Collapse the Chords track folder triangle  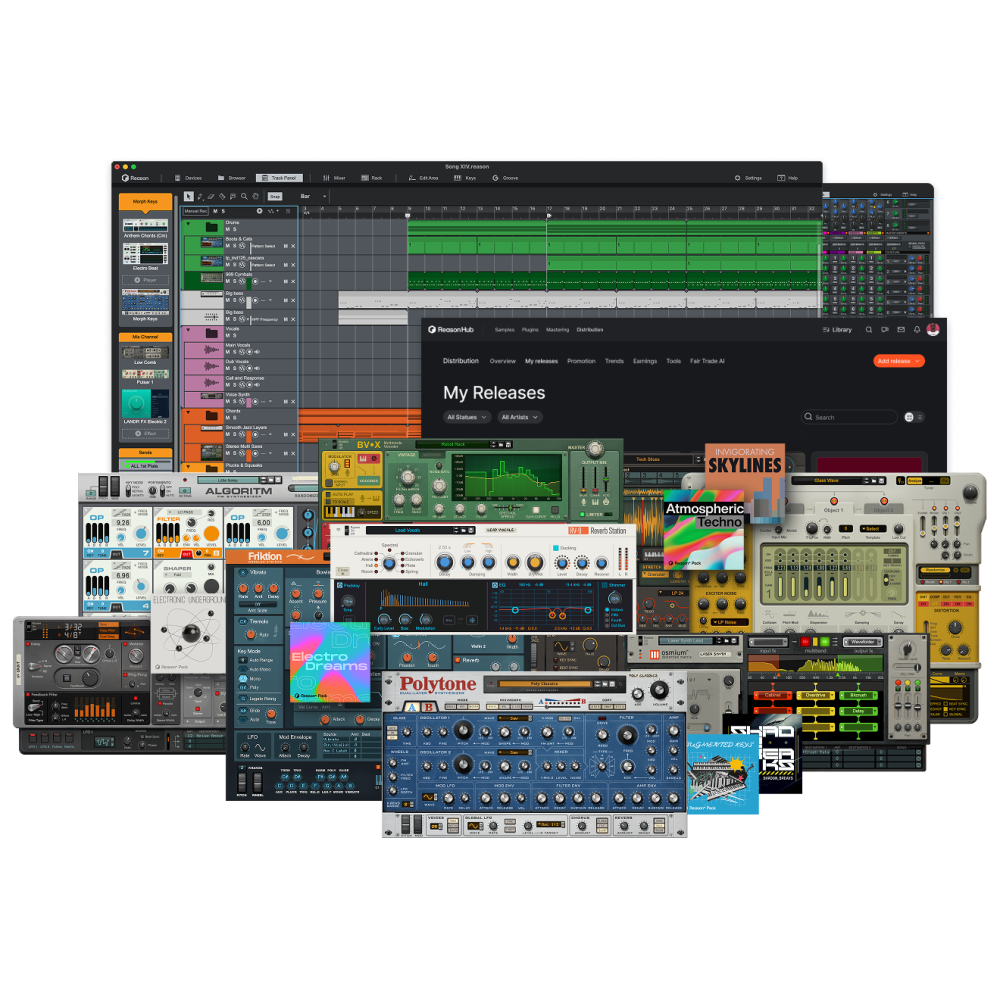pyautogui.click(x=188, y=413)
